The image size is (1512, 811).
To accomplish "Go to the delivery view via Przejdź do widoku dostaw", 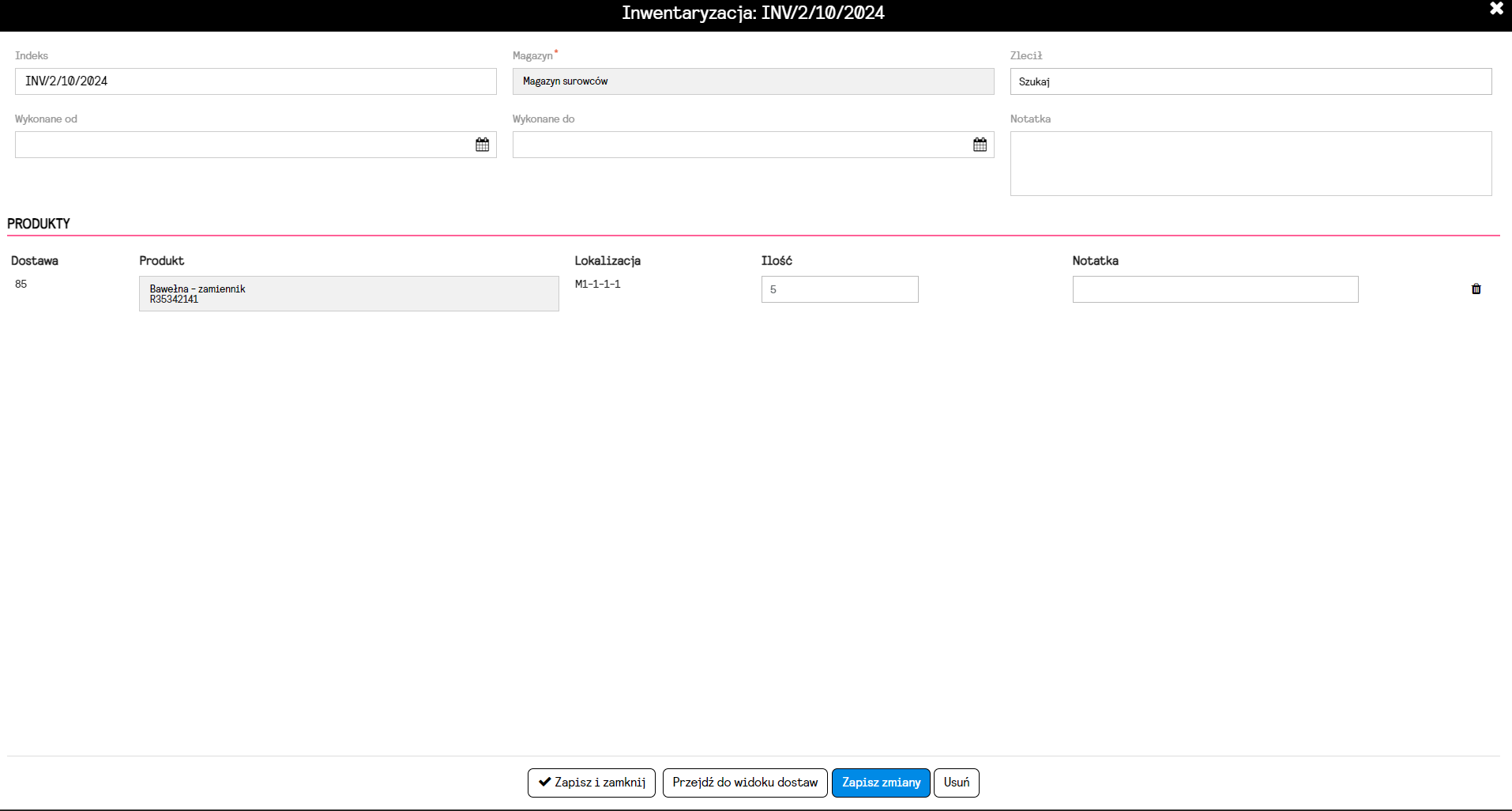I will pos(745,783).
